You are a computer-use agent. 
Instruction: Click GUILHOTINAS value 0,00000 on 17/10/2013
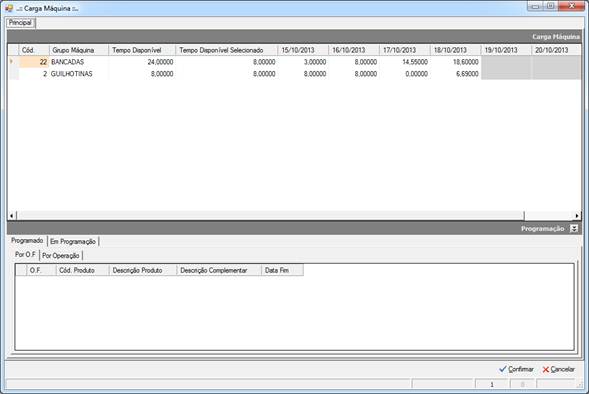[x=405, y=74]
